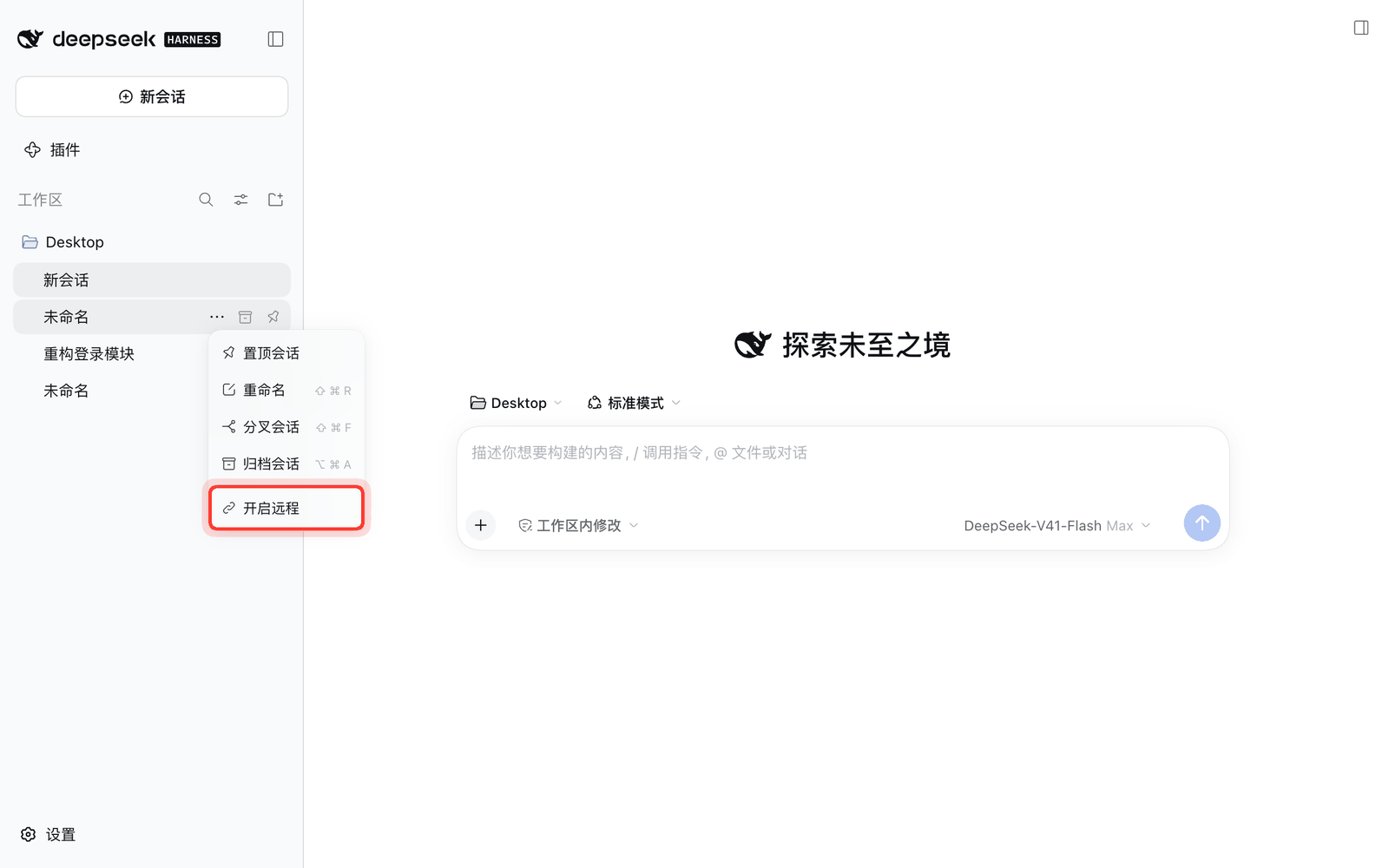Collapse the Desktop workspace folder
The width and height of the screenshot is (1389, 868).
(x=63, y=242)
